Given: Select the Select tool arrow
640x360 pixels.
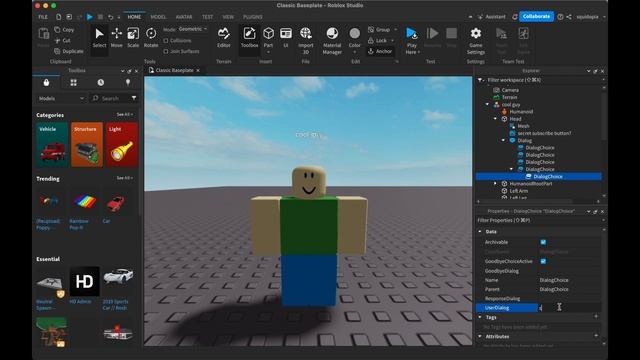Looking at the screenshot, I should [99, 38].
